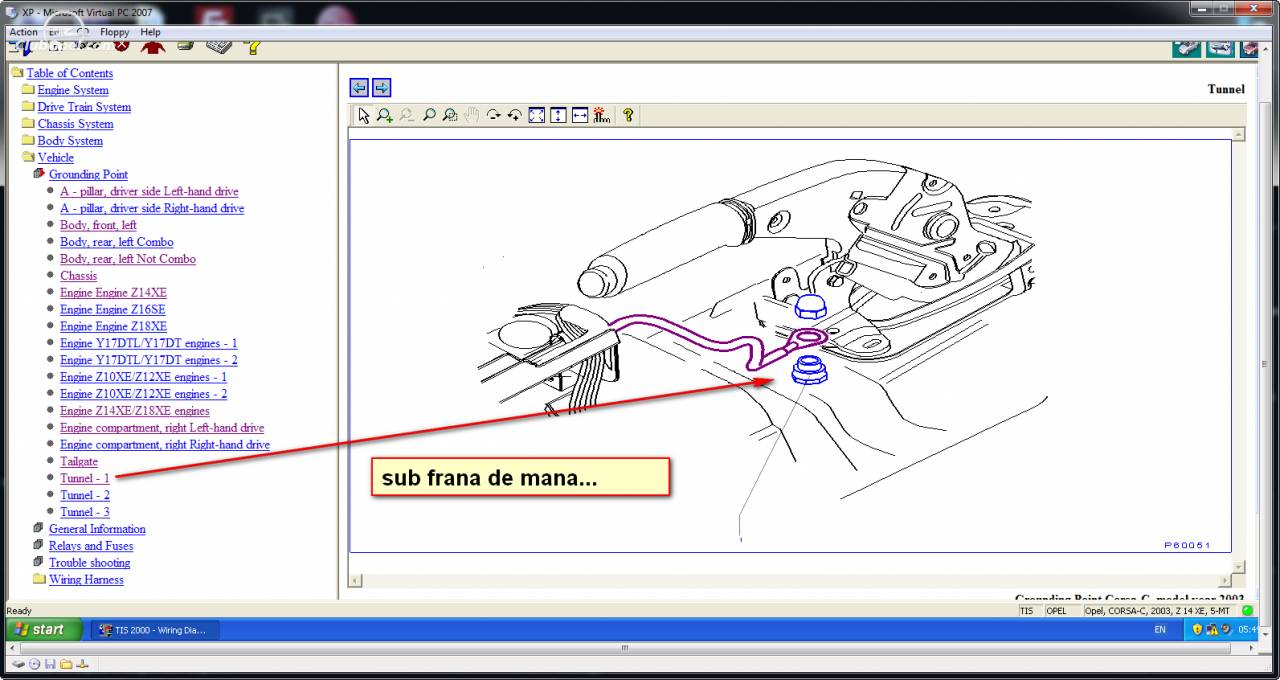Open the Tunnel - 2 grounding point

[85, 495]
